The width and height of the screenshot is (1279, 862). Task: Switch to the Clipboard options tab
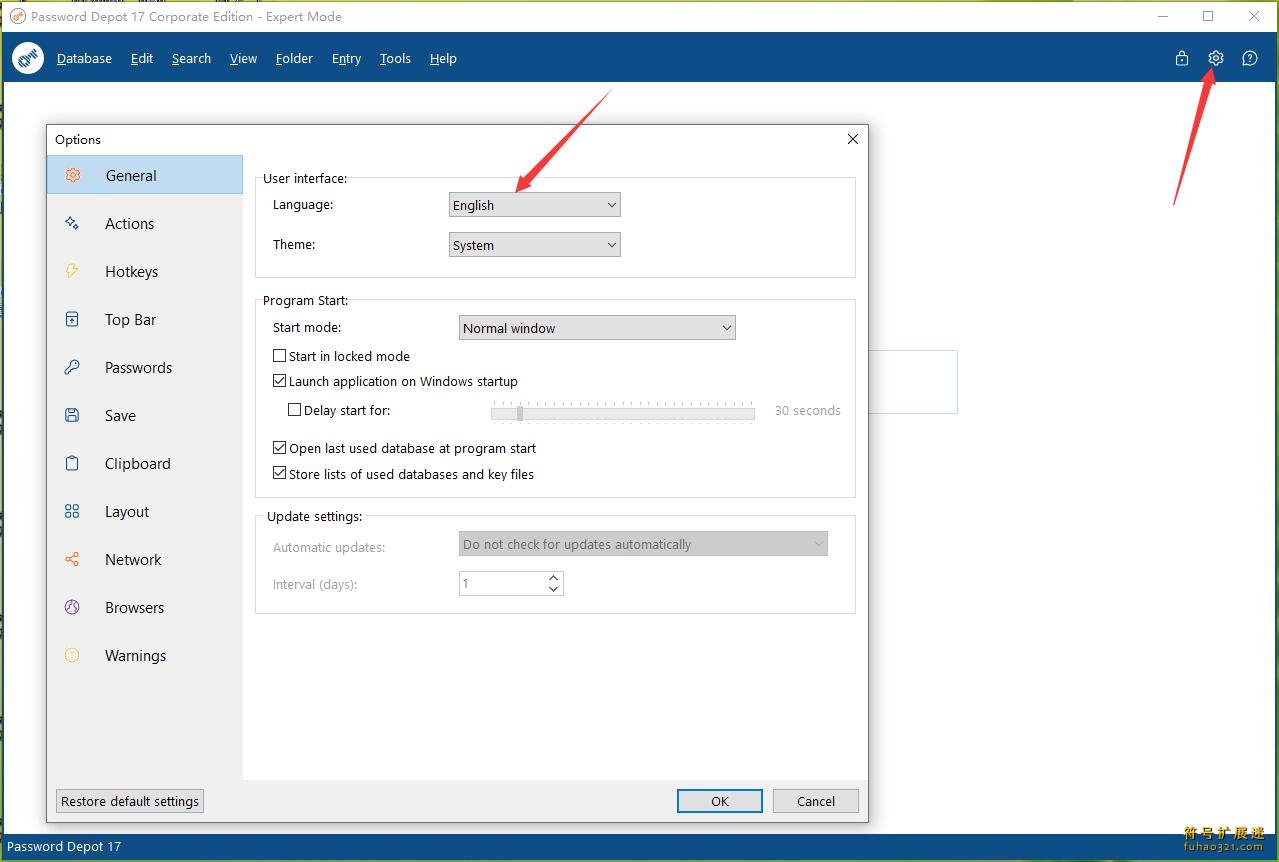(x=145, y=463)
